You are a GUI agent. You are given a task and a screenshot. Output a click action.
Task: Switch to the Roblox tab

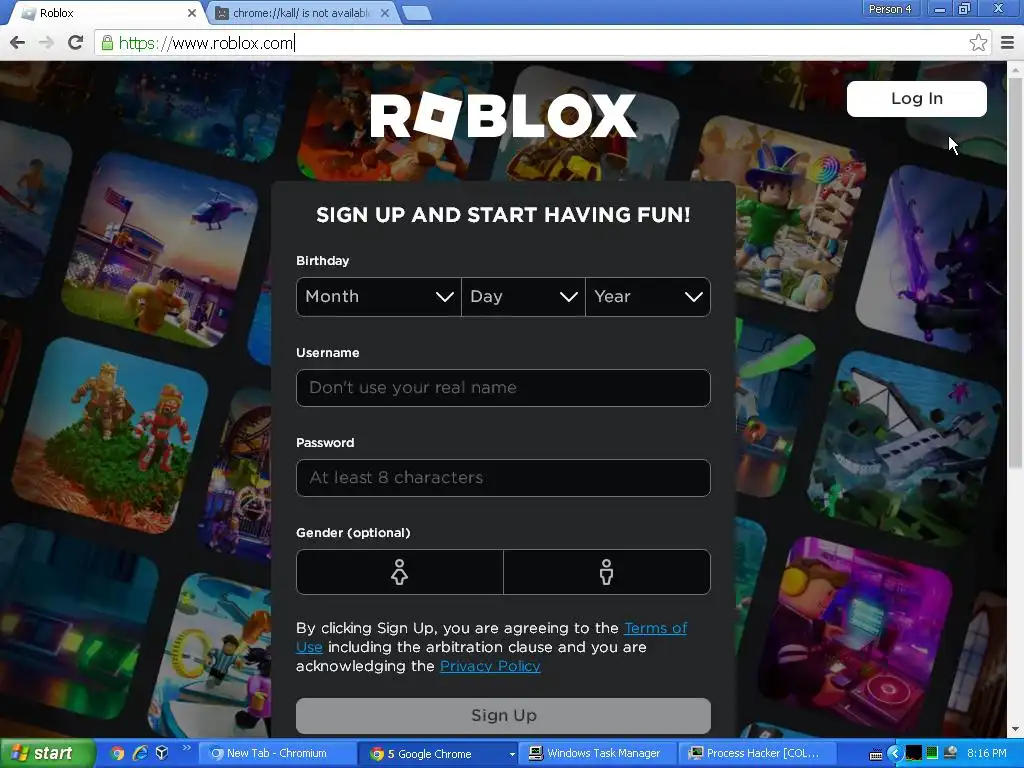pyautogui.click(x=104, y=13)
